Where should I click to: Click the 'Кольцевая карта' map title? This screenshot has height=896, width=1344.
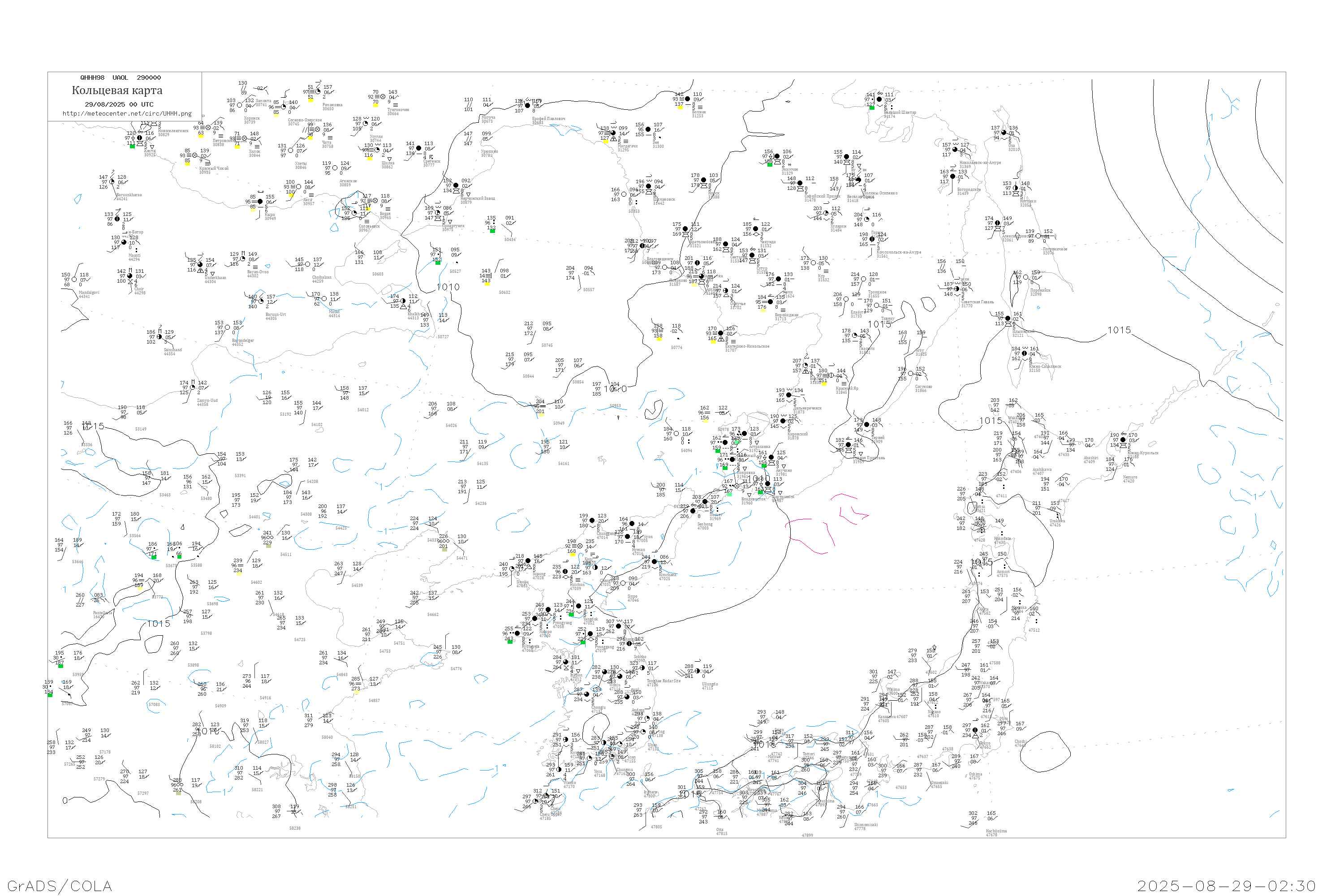click(117, 90)
